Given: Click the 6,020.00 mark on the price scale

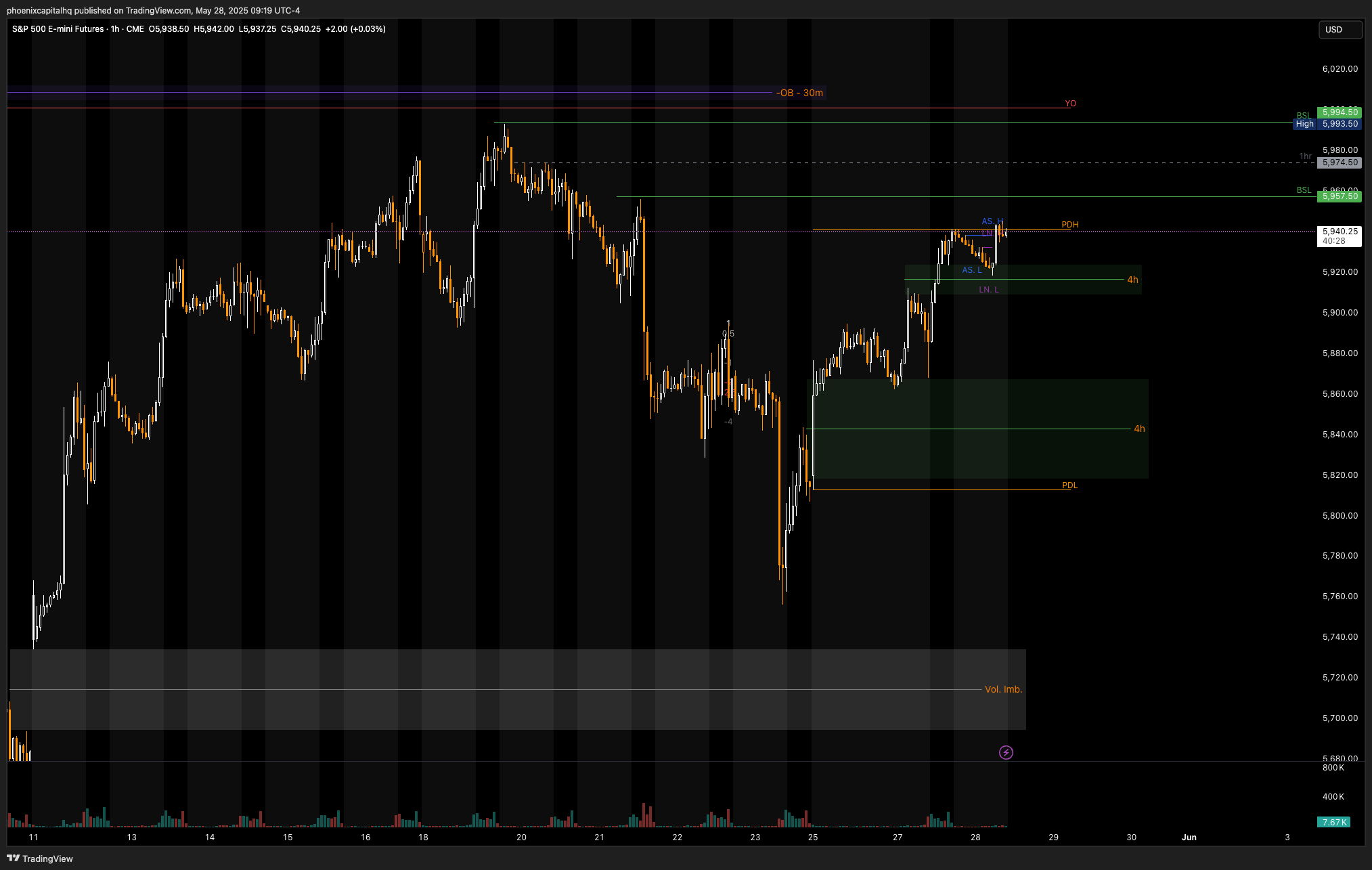Looking at the screenshot, I should point(1340,69).
